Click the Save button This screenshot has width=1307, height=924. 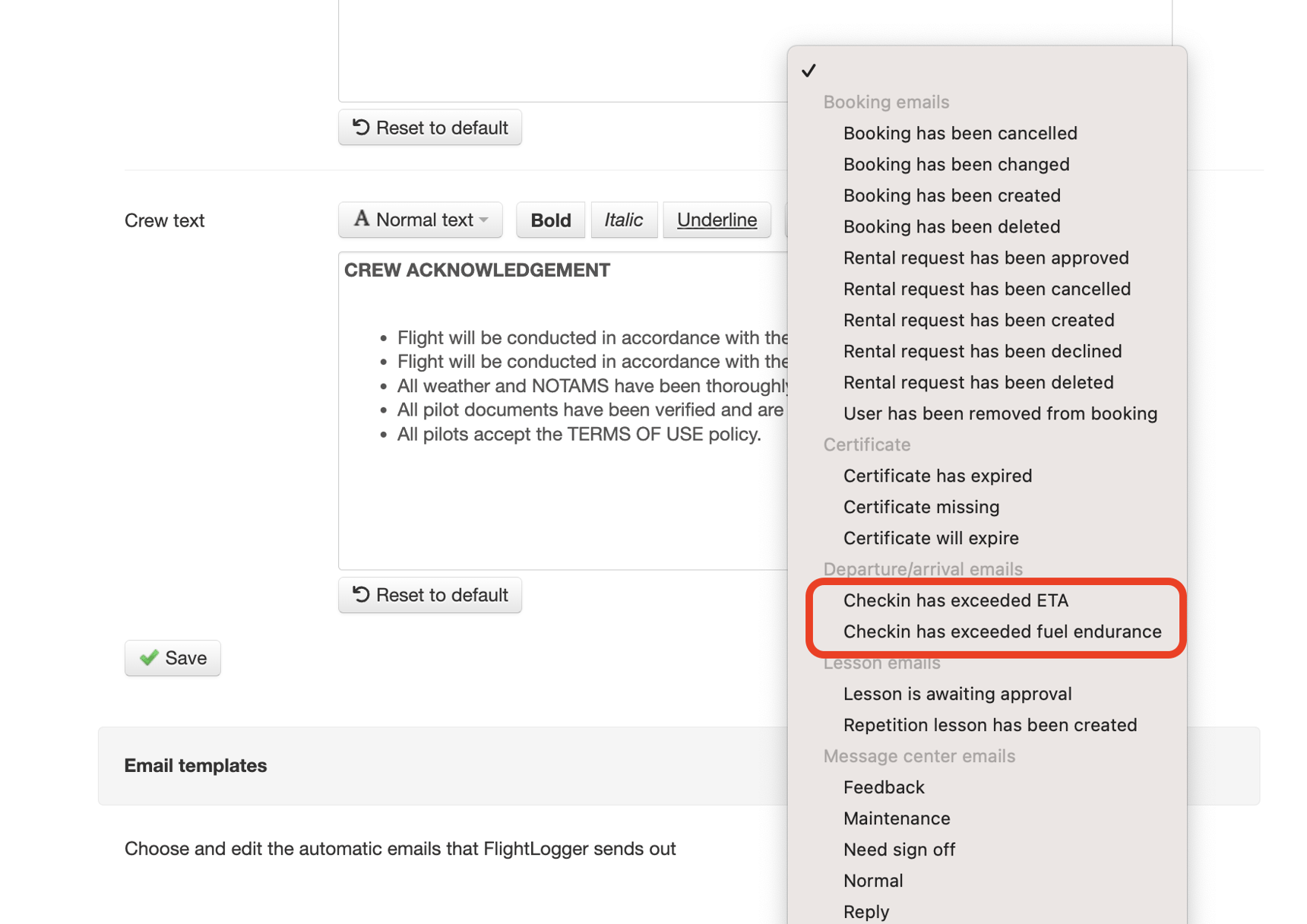pyautogui.click(x=172, y=658)
